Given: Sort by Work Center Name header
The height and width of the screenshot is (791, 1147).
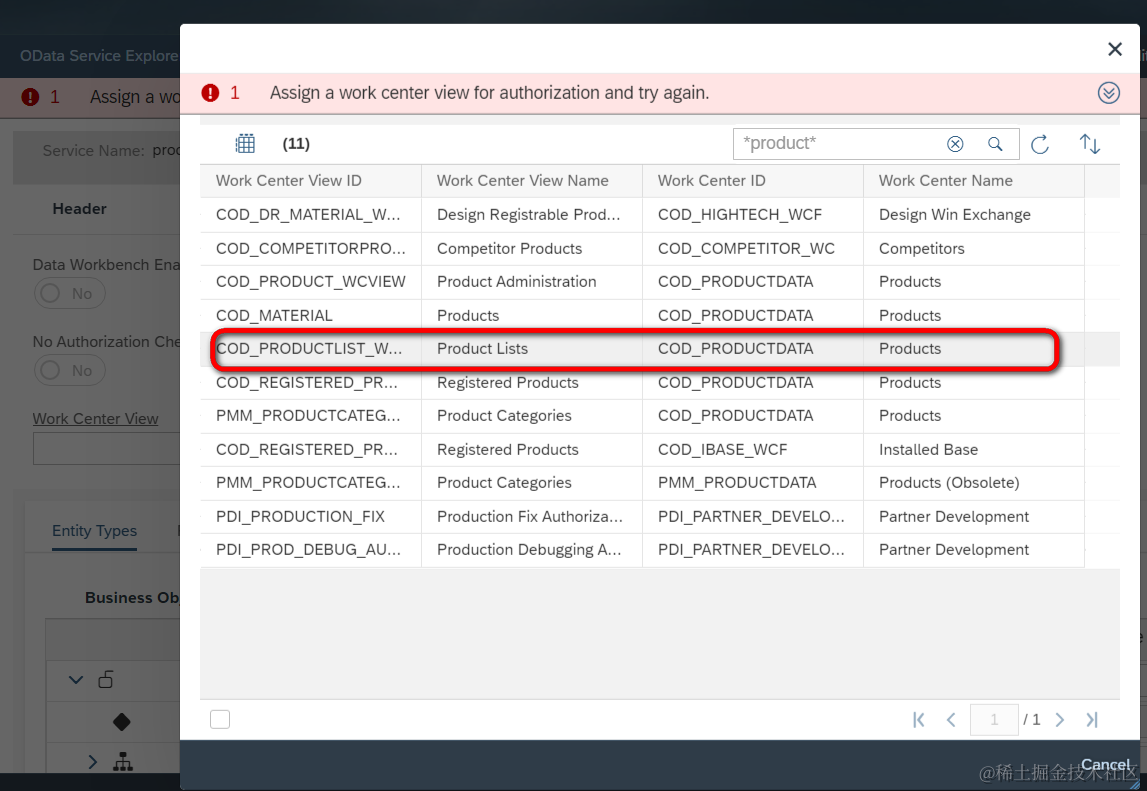Looking at the screenshot, I should [x=945, y=181].
